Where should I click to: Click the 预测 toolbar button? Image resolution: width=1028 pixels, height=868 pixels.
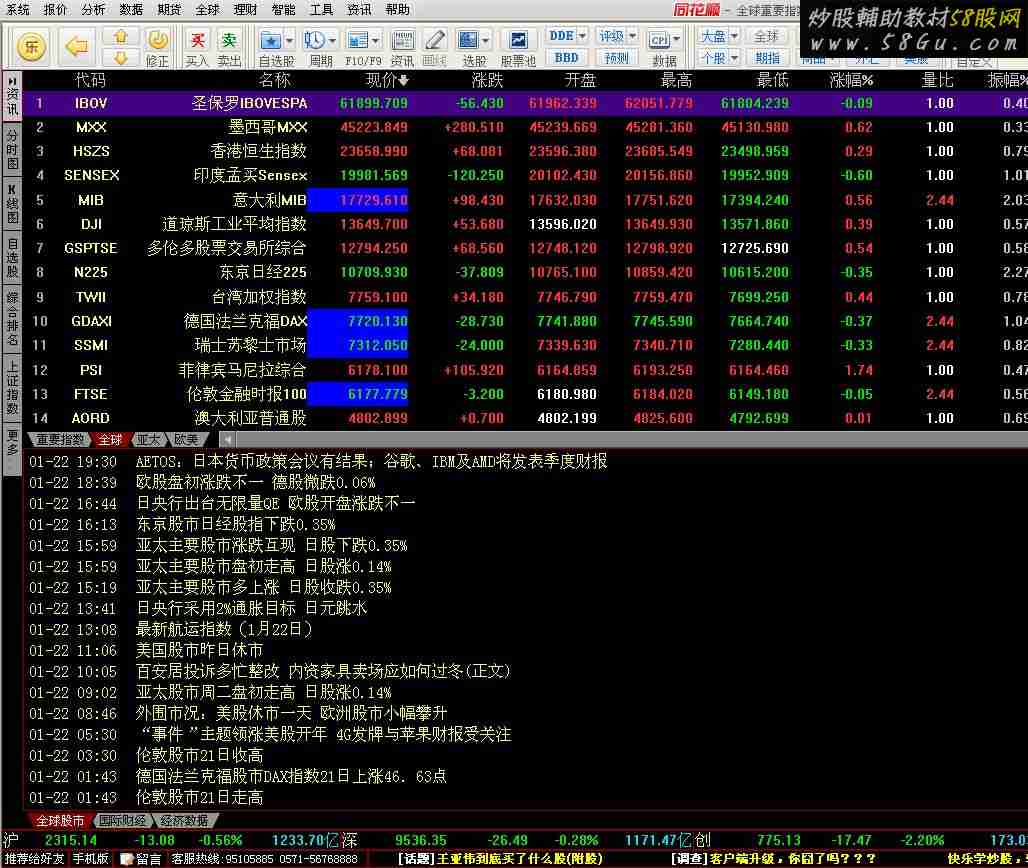tap(617, 58)
